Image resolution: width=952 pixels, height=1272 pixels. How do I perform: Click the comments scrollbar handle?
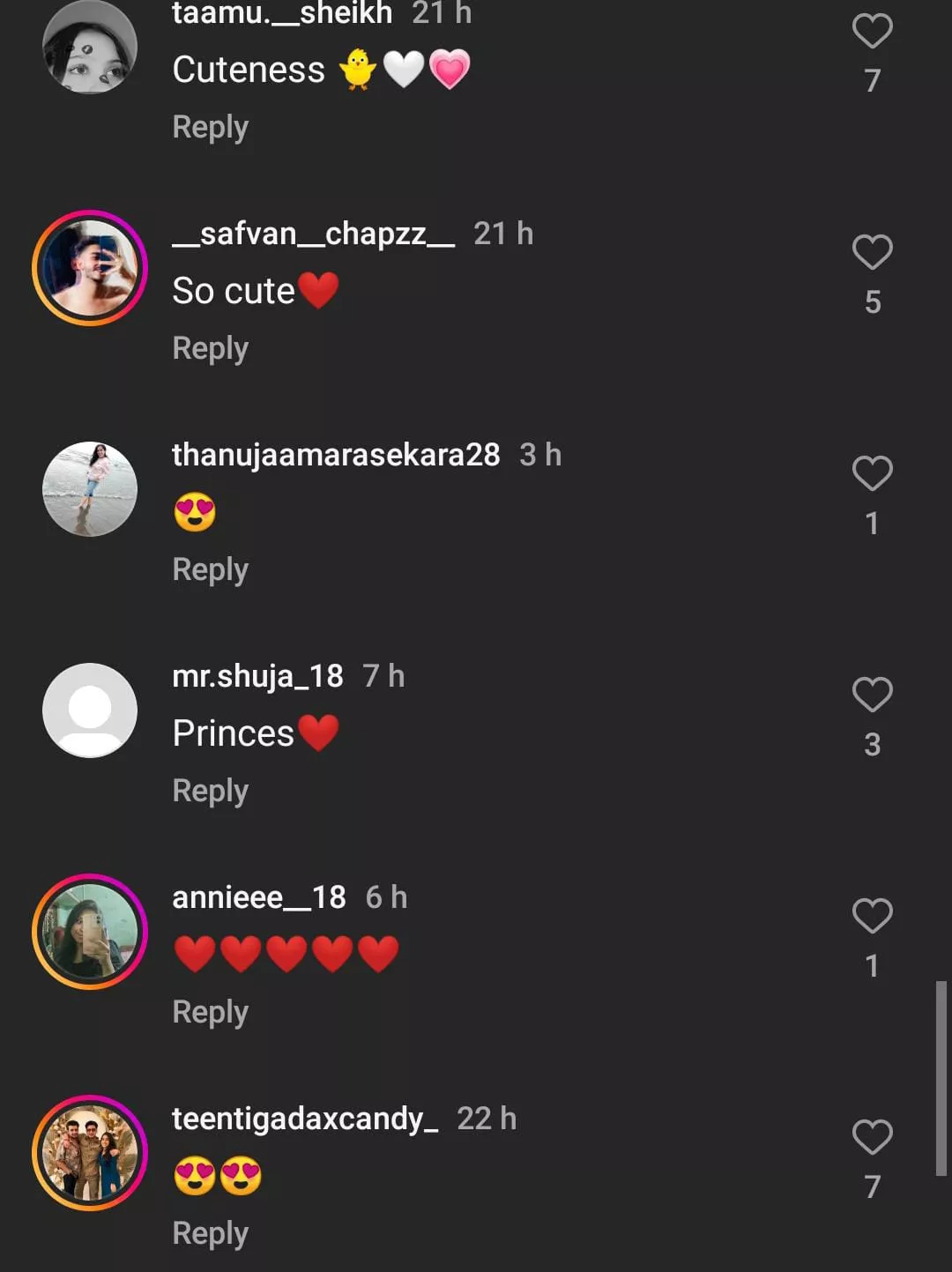941,1077
